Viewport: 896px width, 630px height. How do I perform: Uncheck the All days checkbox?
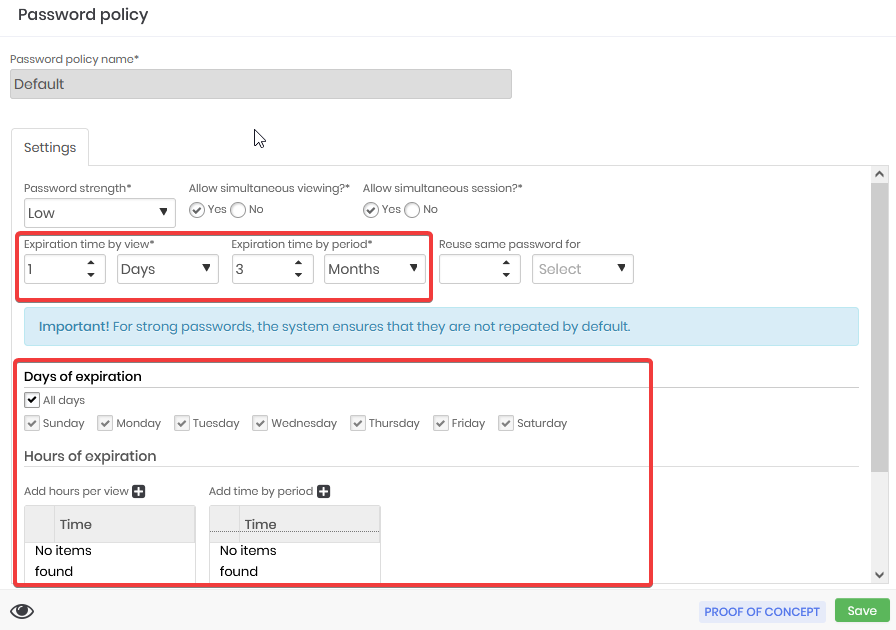31,400
